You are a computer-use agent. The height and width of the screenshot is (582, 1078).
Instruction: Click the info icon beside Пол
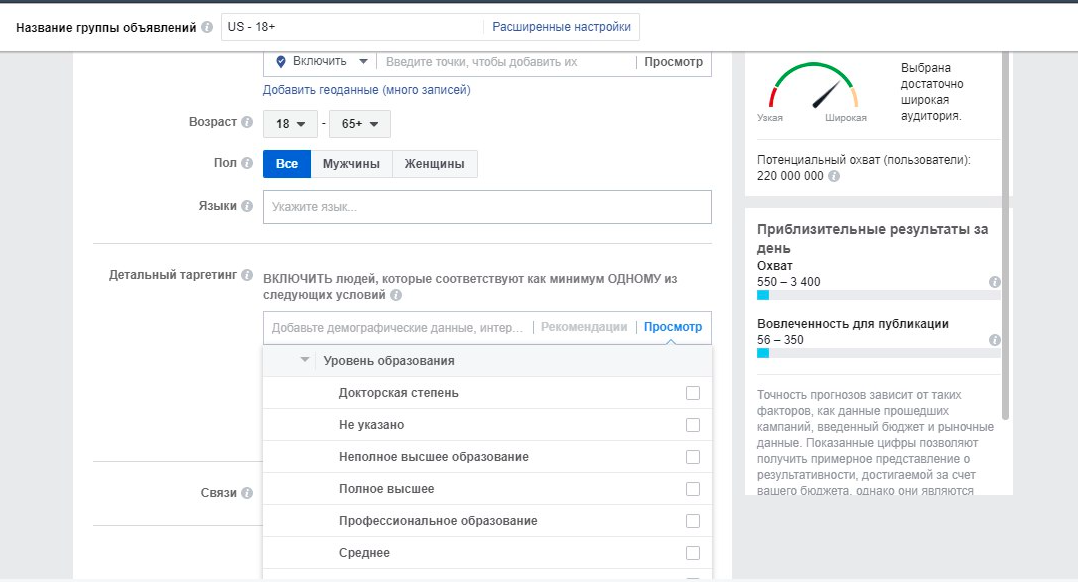[x=247, y=163]
